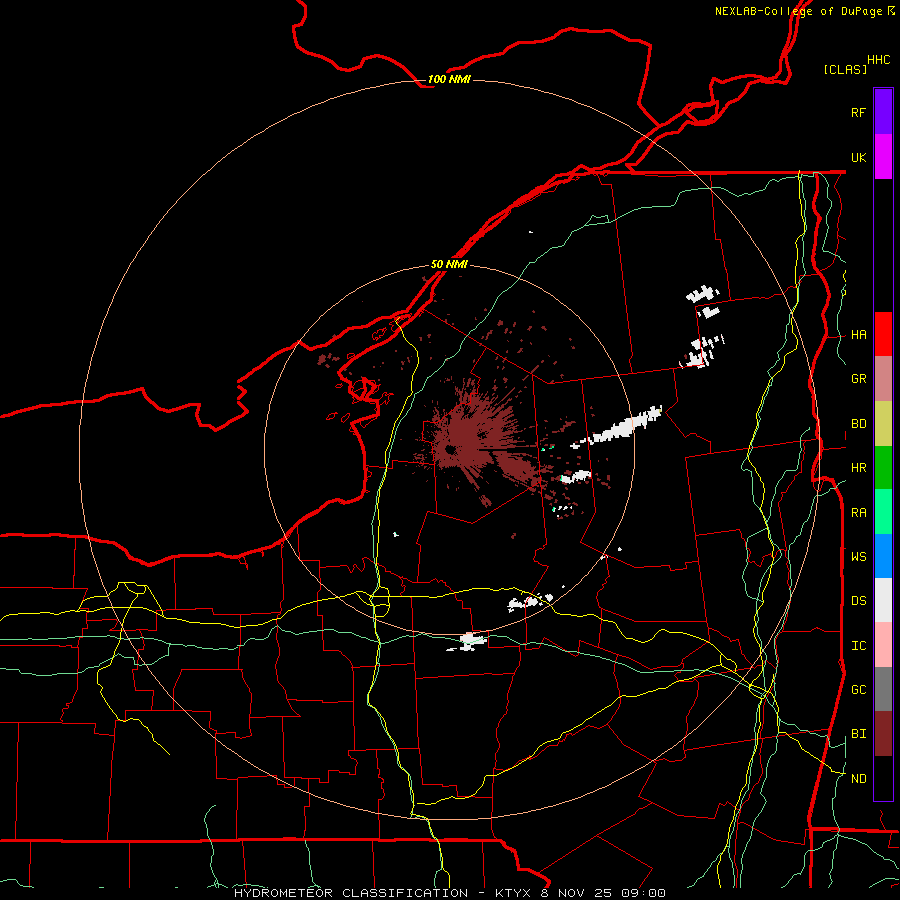Image resolution: width=900 pixels, height=900 pixels.
Task: Click the HA legend label
Action: (858, 334)
